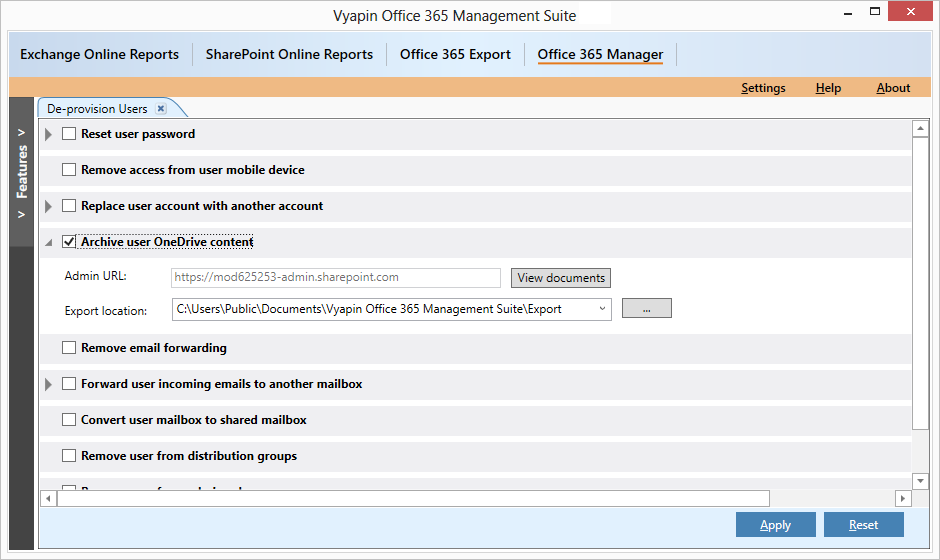Go to Office 365 Export tab

[455, 55]
